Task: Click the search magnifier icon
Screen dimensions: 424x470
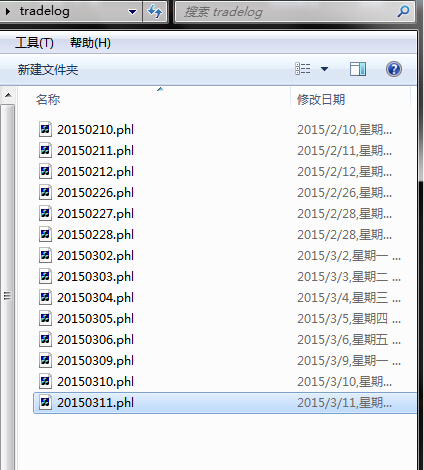Action: [x=404, y=12]
